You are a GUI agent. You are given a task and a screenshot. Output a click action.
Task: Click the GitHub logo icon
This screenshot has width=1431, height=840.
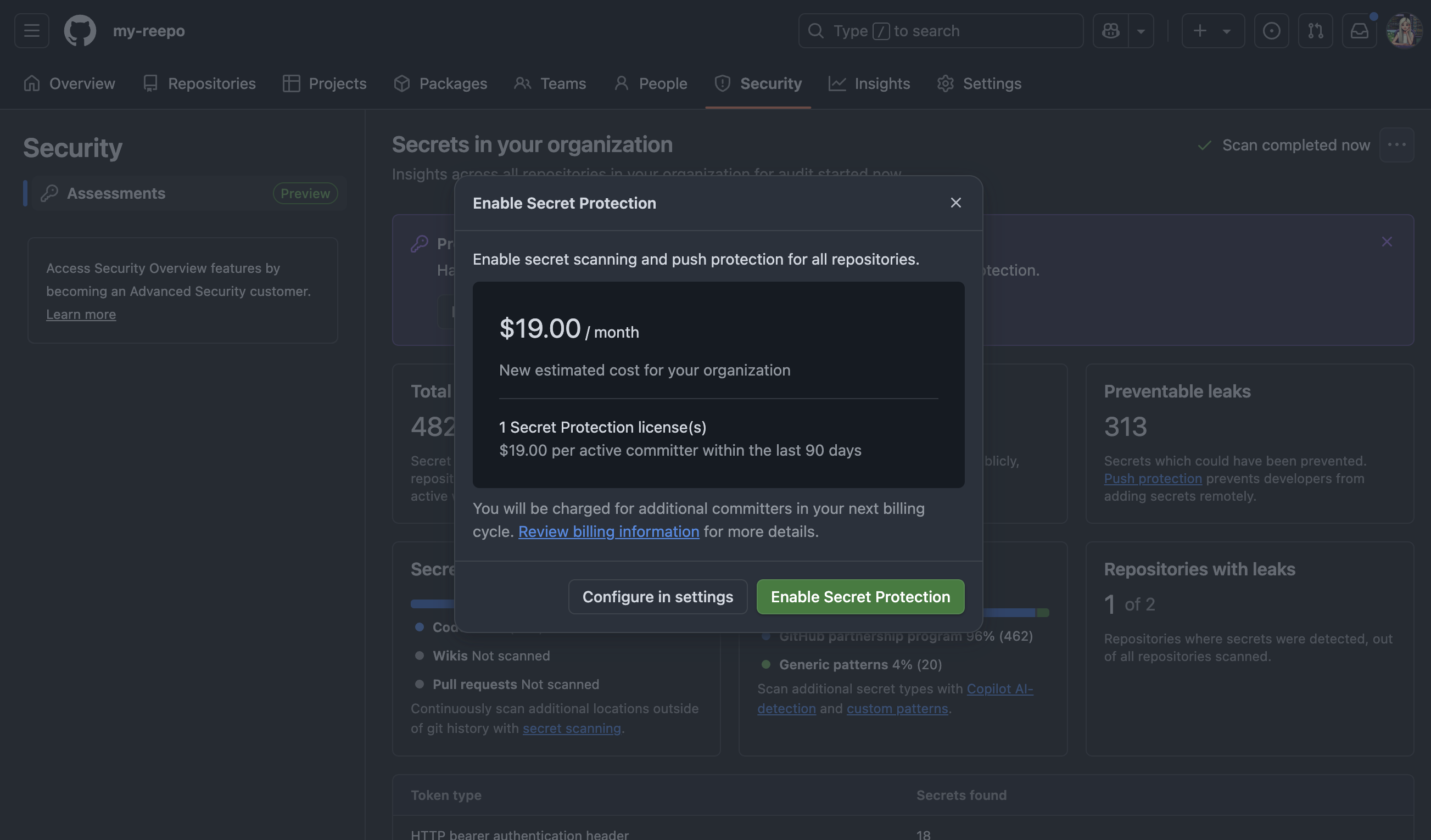pyautogui.click(x=80, y=31)
